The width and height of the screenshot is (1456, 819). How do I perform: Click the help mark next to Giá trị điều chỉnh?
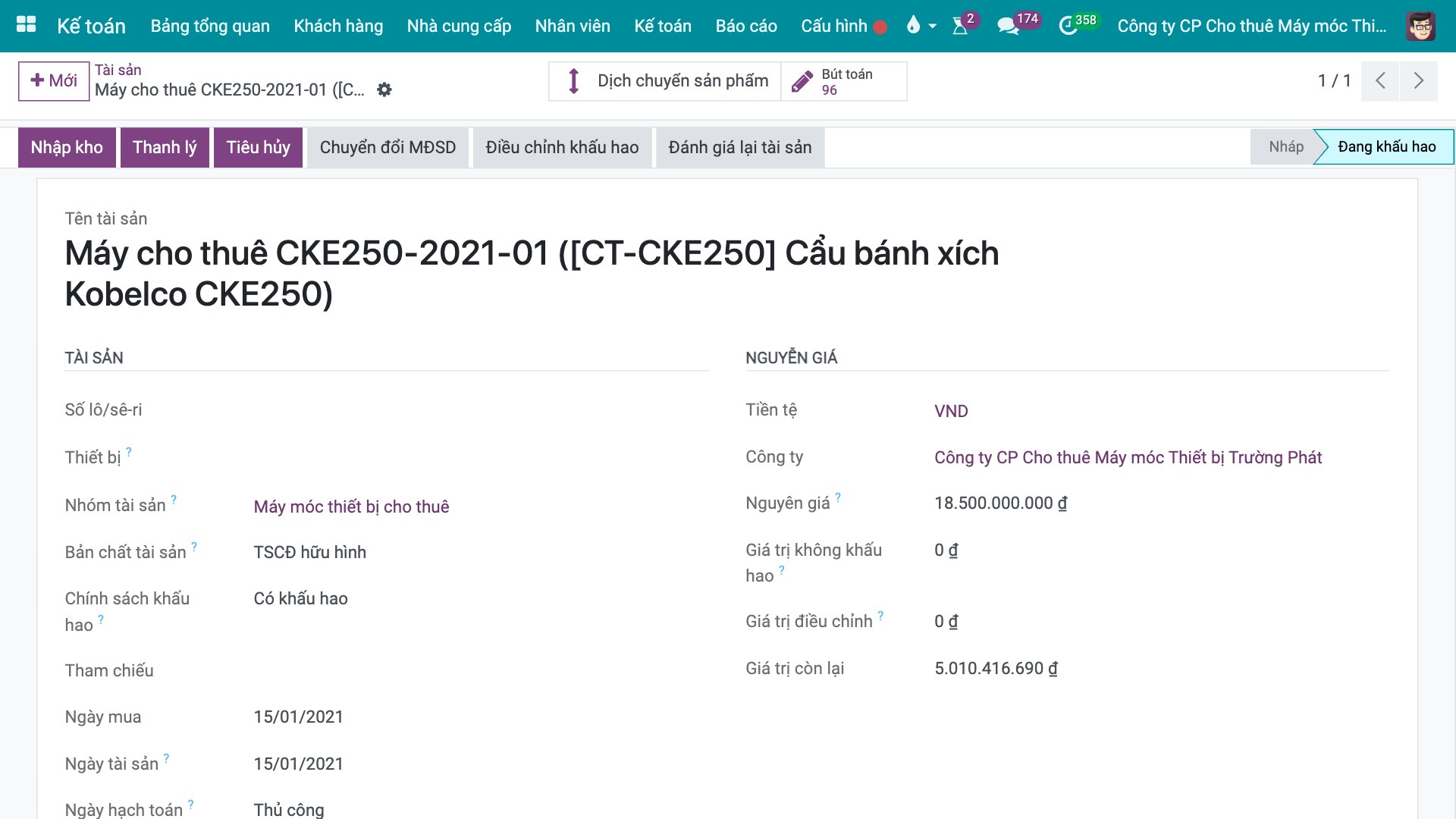point(880,616)
